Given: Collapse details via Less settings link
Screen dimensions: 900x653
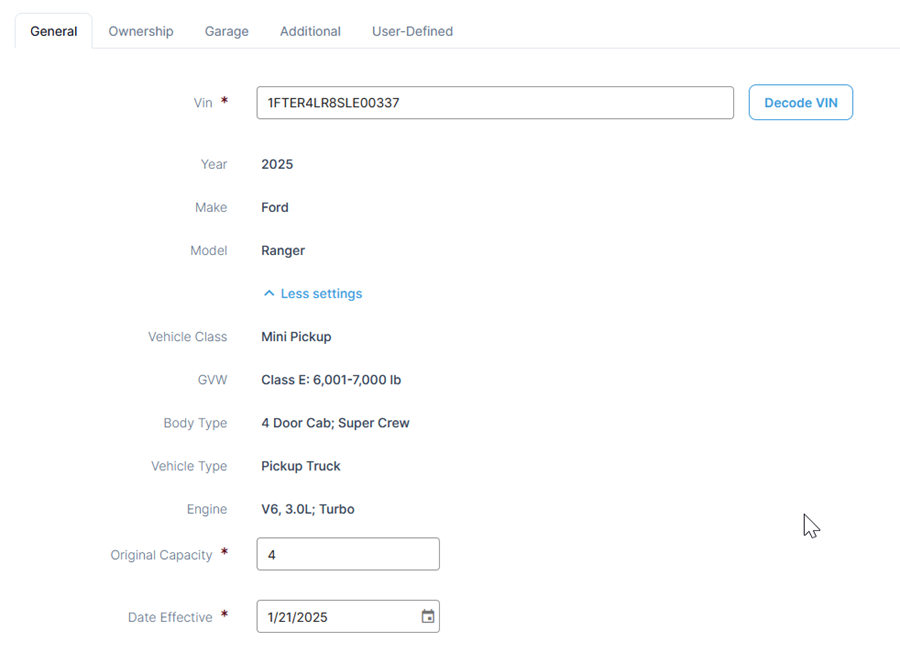Looking at the screenshot, I should (321, 293).
